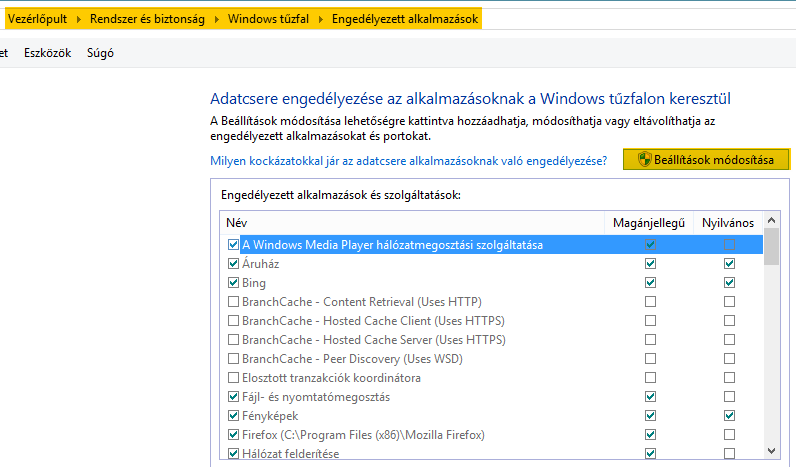Open the link about data exchange risks
The image size is (796, 467).
(408, 160)
